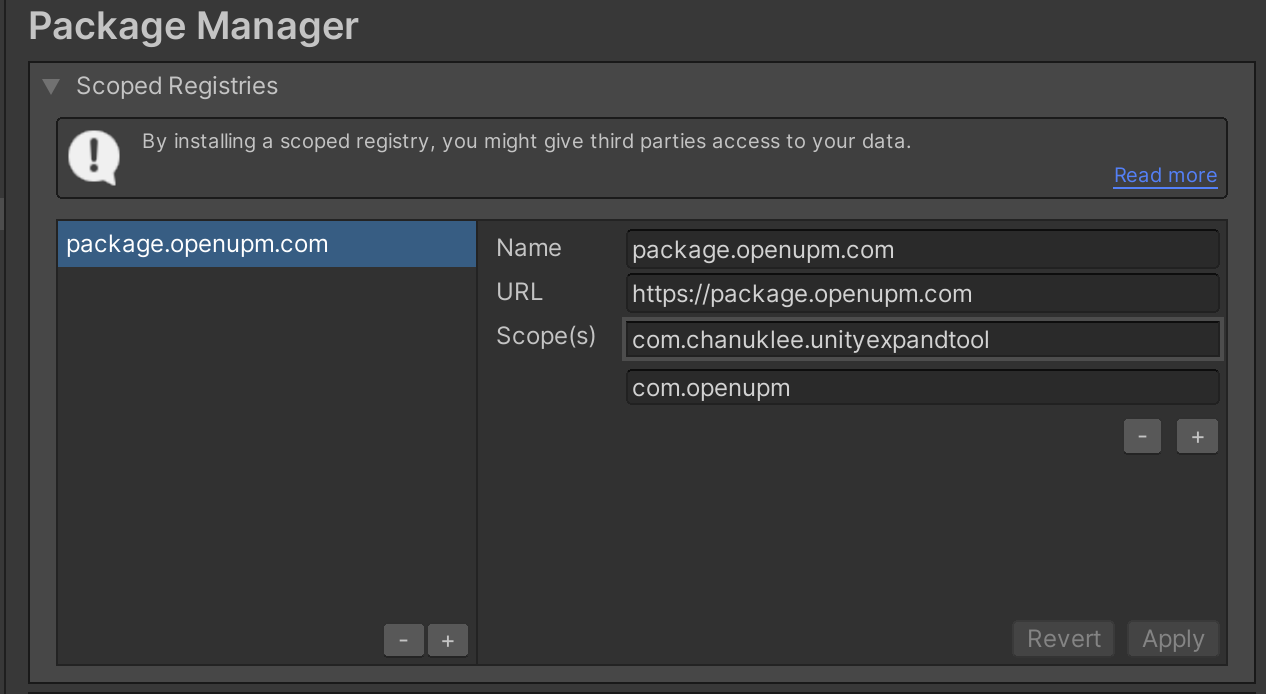Click the Name label
This screenshot has width=1266, height=694.
coord(529,248)
